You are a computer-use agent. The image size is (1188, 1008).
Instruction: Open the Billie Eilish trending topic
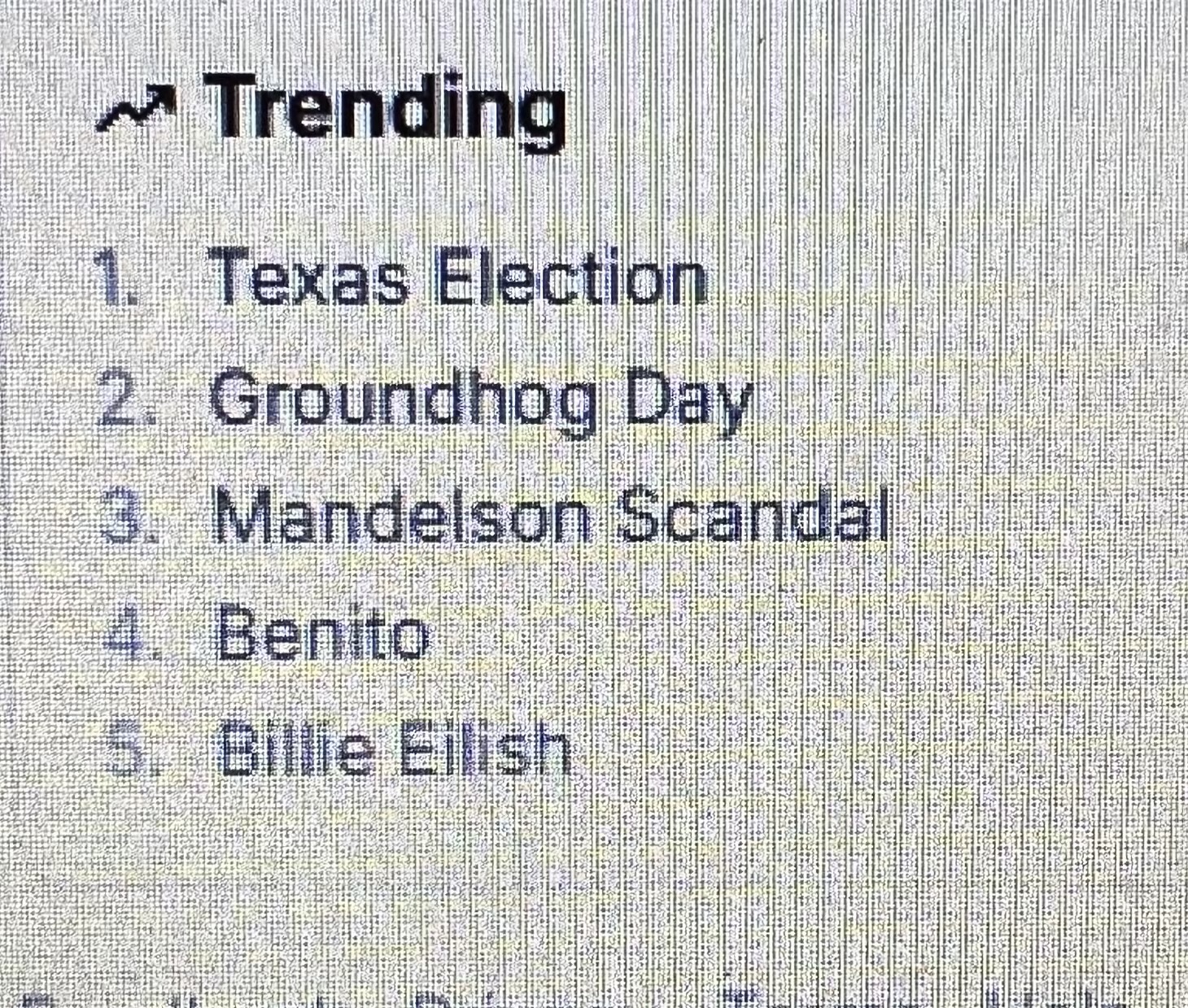(x=394, y=750)
